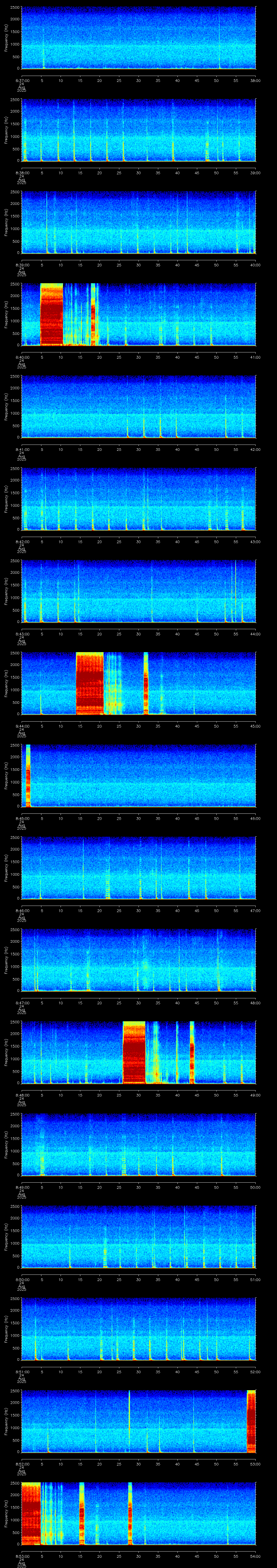
Task: Click the narrow red burst at 32 seconds in 8:44:00 panel
Action: tap(146, 683)
